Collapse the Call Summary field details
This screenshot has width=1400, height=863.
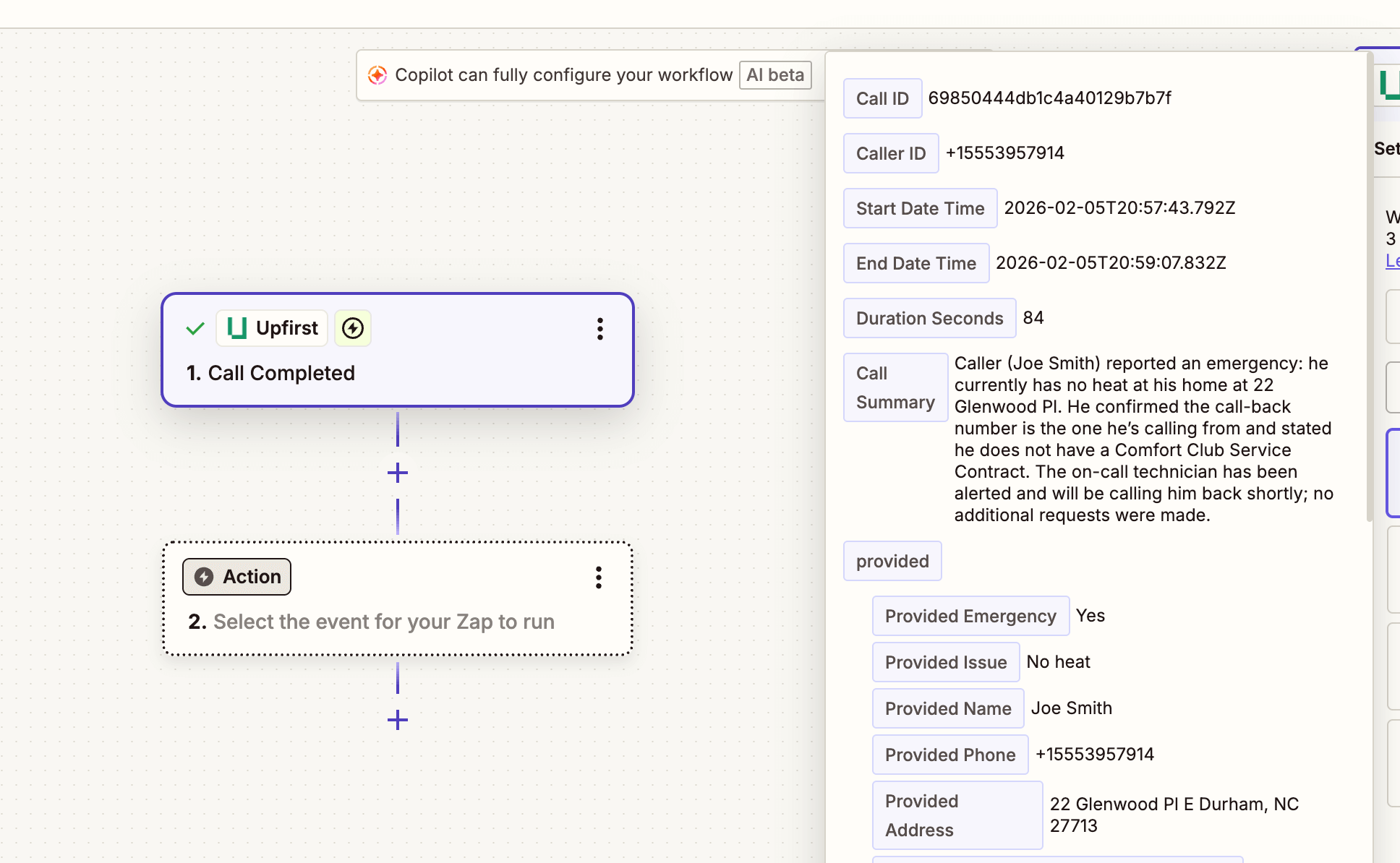point(895,387)
